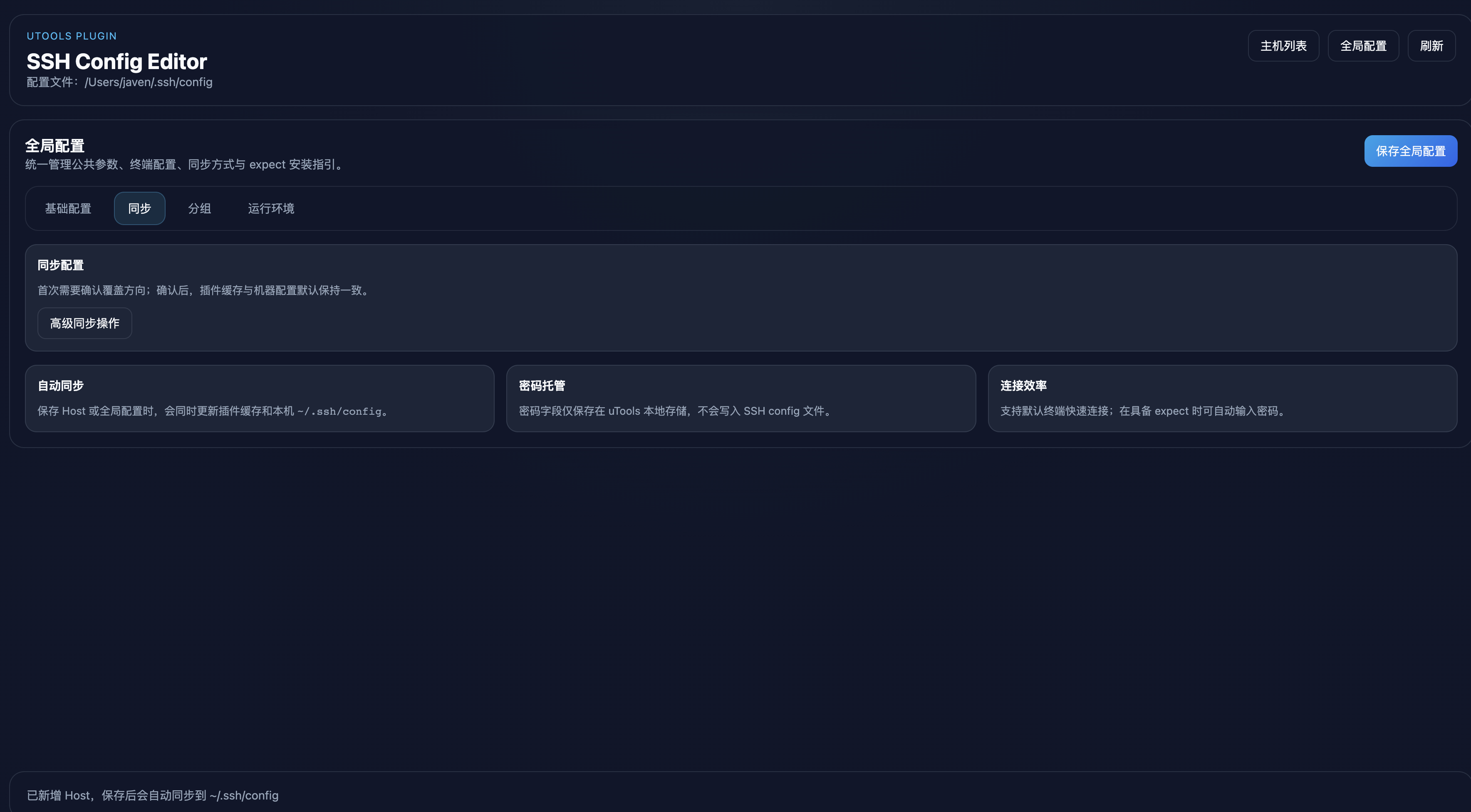Screen dimensions: 1471x812
Task: Click the 首次需要确认覆盖方向 description text
Action: (204, 290)
